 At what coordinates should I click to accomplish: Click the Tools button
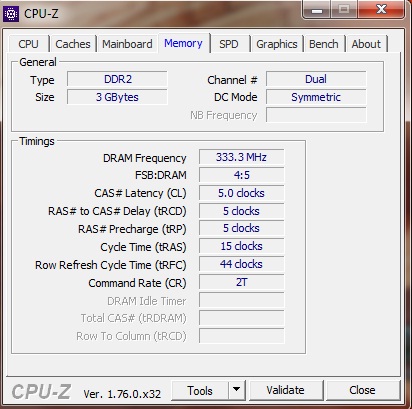coord(200,390)
